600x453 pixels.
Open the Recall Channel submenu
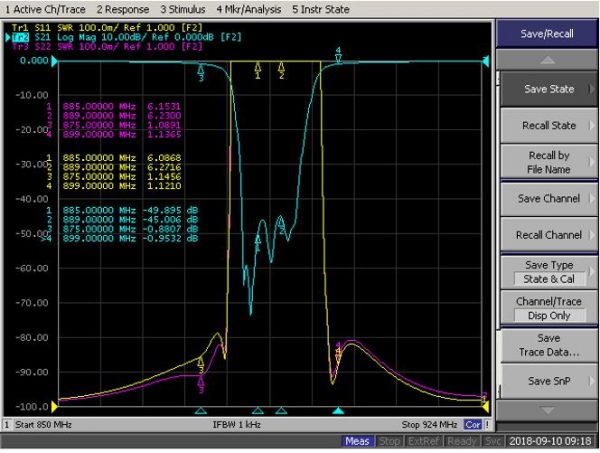549,235
